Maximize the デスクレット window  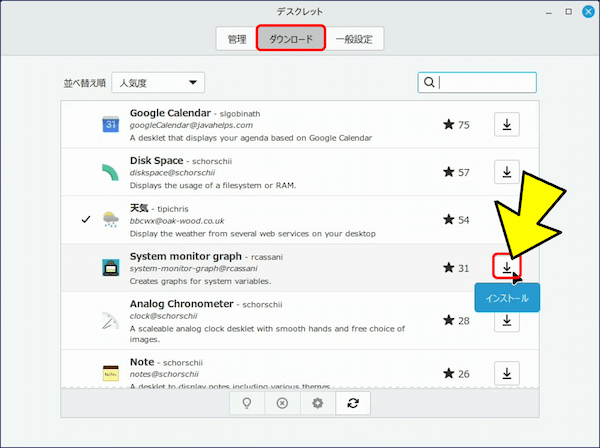click(x=569, y=12)
